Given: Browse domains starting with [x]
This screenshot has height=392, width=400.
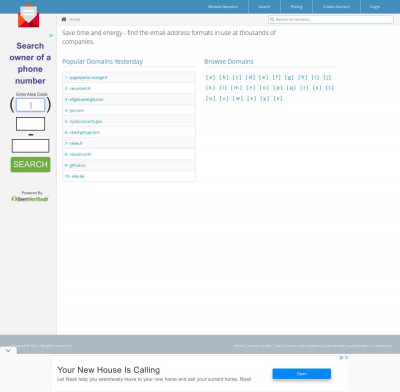Looking at the screenshot, I should 252,98.
